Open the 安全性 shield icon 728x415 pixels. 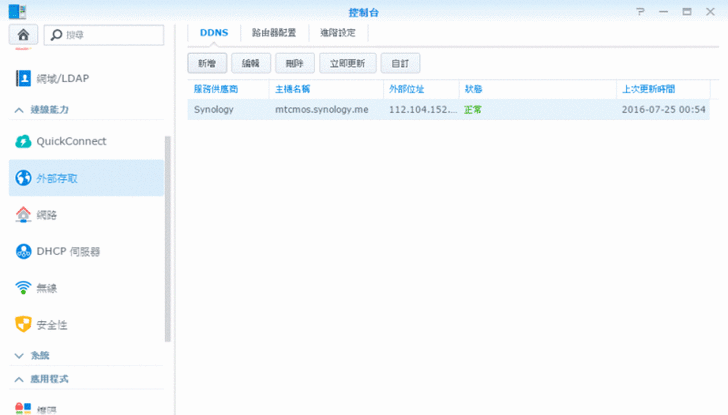click(23, 325)
